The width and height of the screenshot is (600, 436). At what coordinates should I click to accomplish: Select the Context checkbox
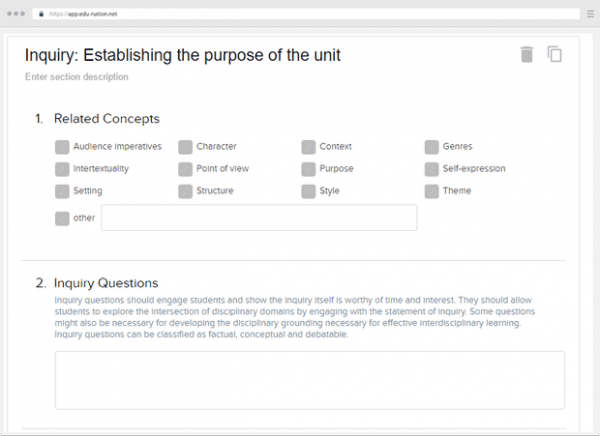[x=308, y=147]
